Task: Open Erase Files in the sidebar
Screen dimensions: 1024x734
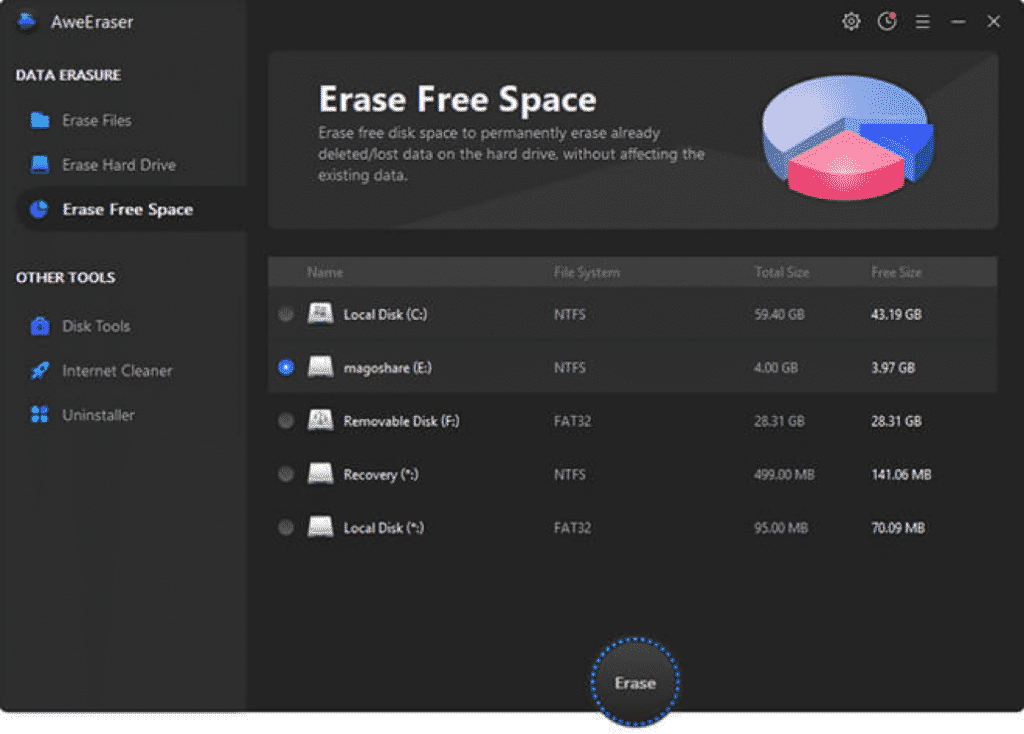Action: click(96, 120)
